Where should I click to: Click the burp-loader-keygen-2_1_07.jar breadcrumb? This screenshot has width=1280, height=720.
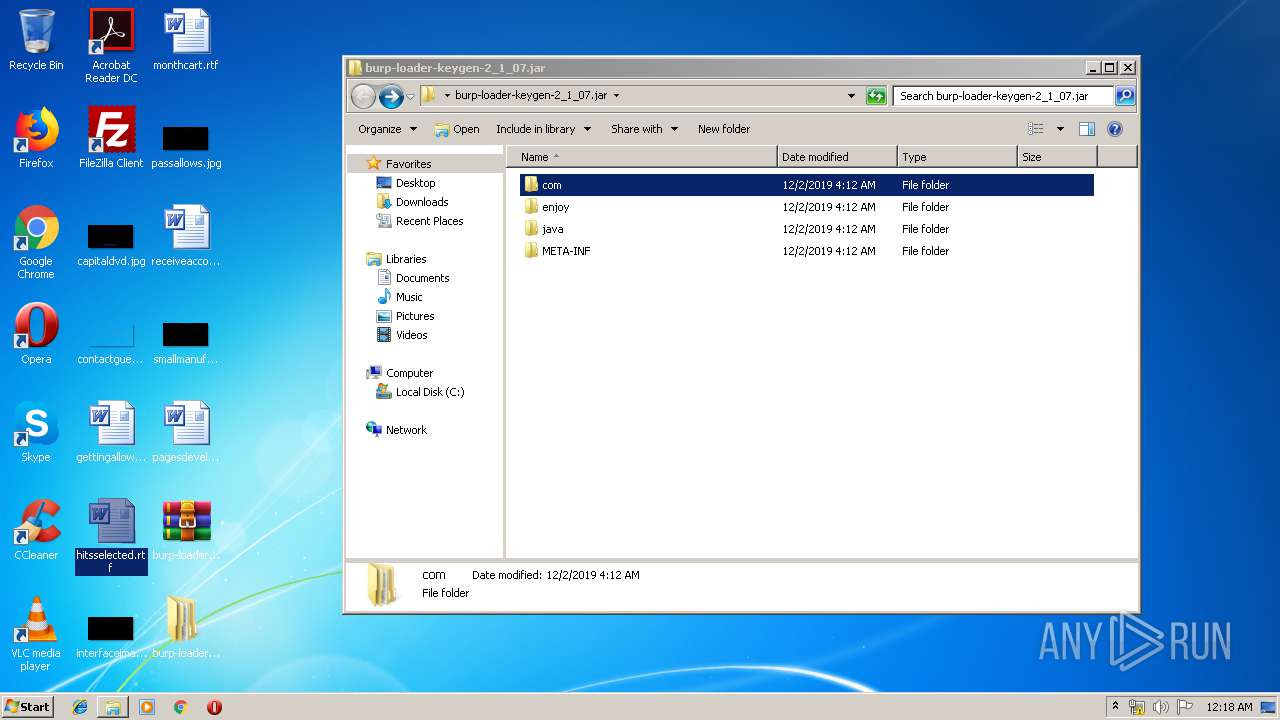(530, 96)
